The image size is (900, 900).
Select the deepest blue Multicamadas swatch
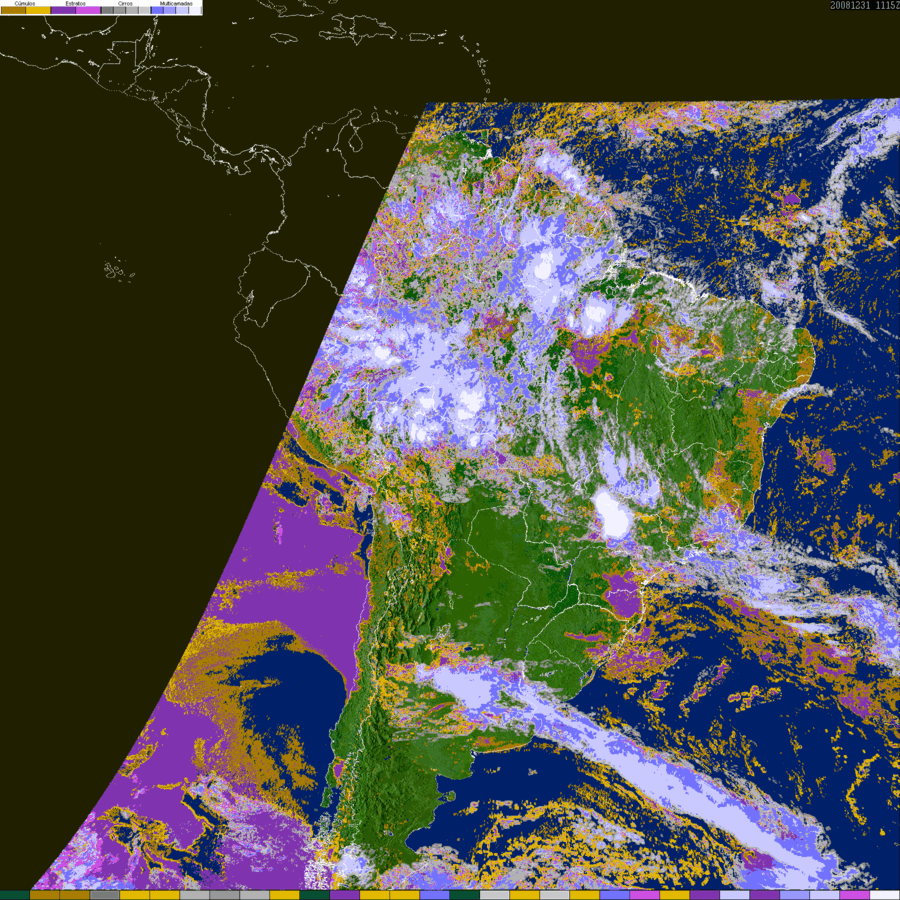tap(157, 10)
